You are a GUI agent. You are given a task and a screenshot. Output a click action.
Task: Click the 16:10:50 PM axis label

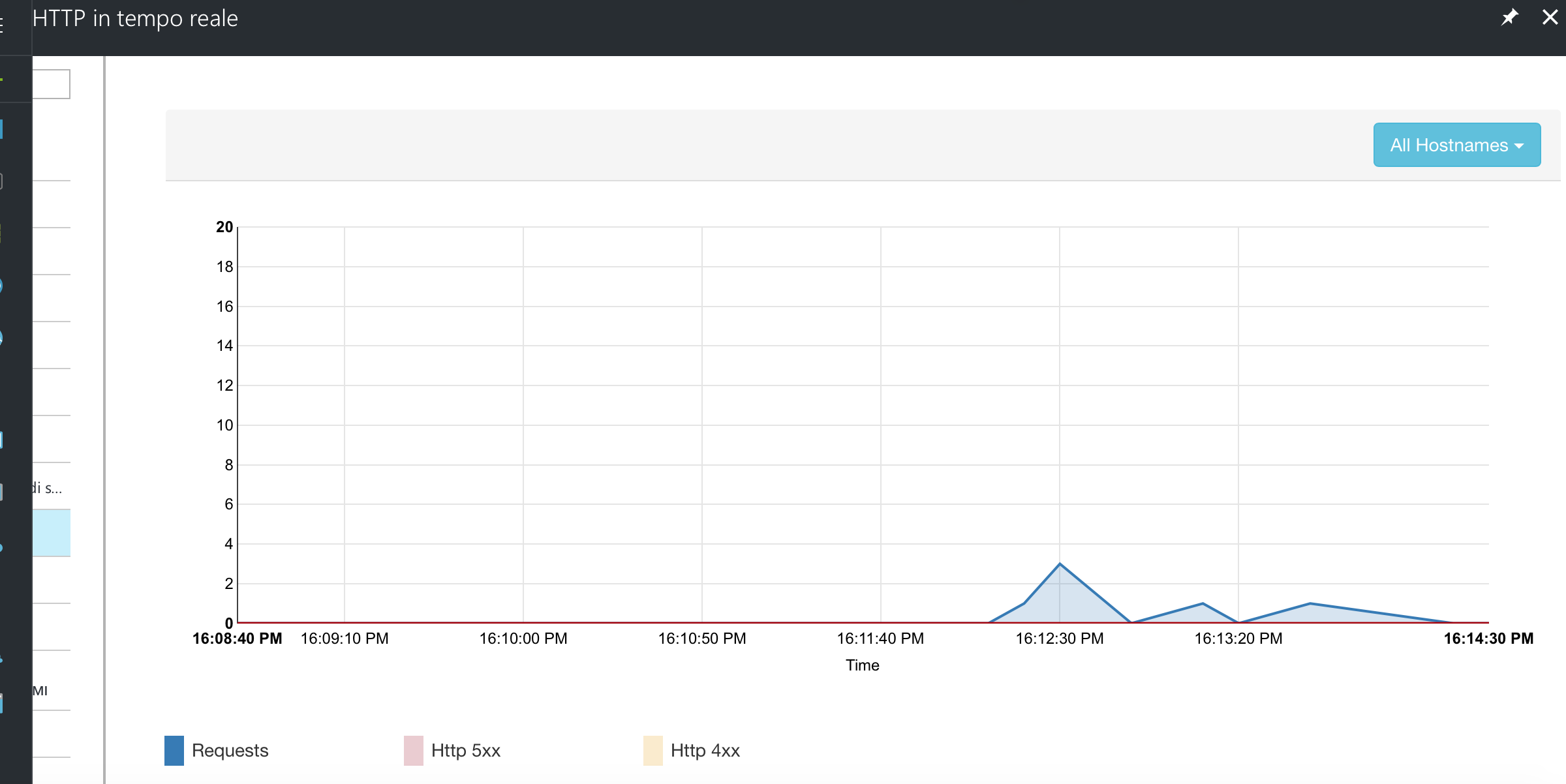click(x=702, y=639)
